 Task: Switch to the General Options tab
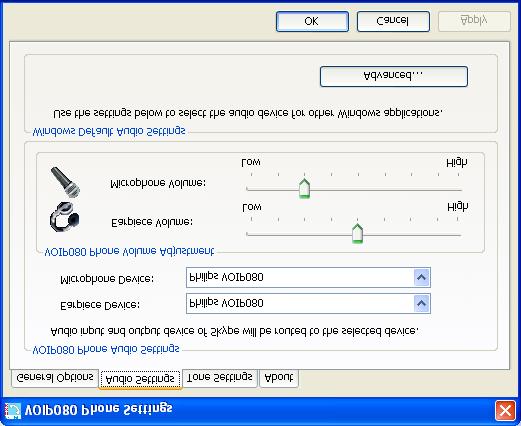pyautogui.click(x=55, y=378)
